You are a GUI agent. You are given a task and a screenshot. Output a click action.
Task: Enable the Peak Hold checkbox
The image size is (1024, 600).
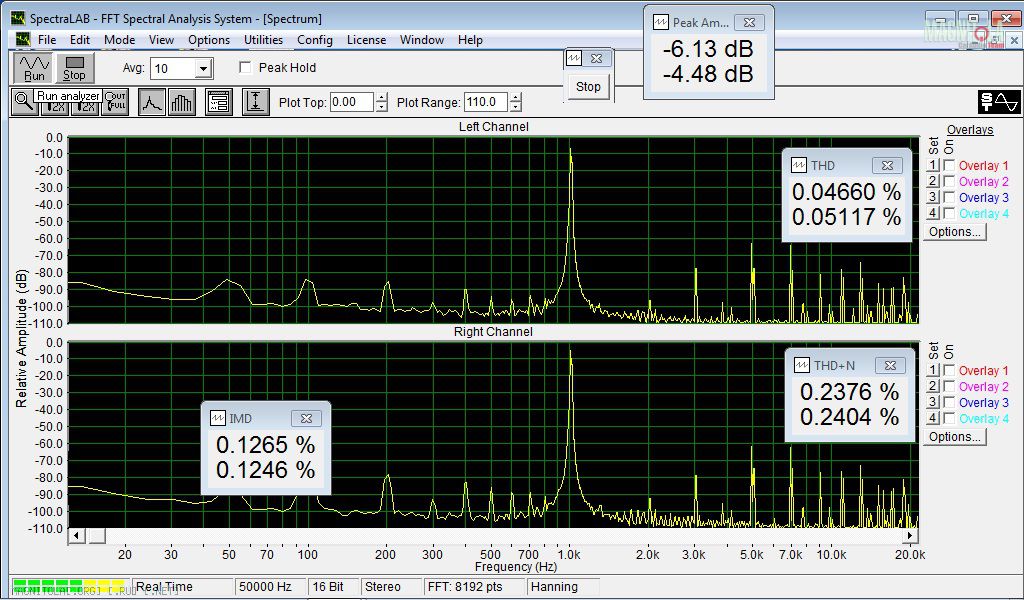point(246,68)
